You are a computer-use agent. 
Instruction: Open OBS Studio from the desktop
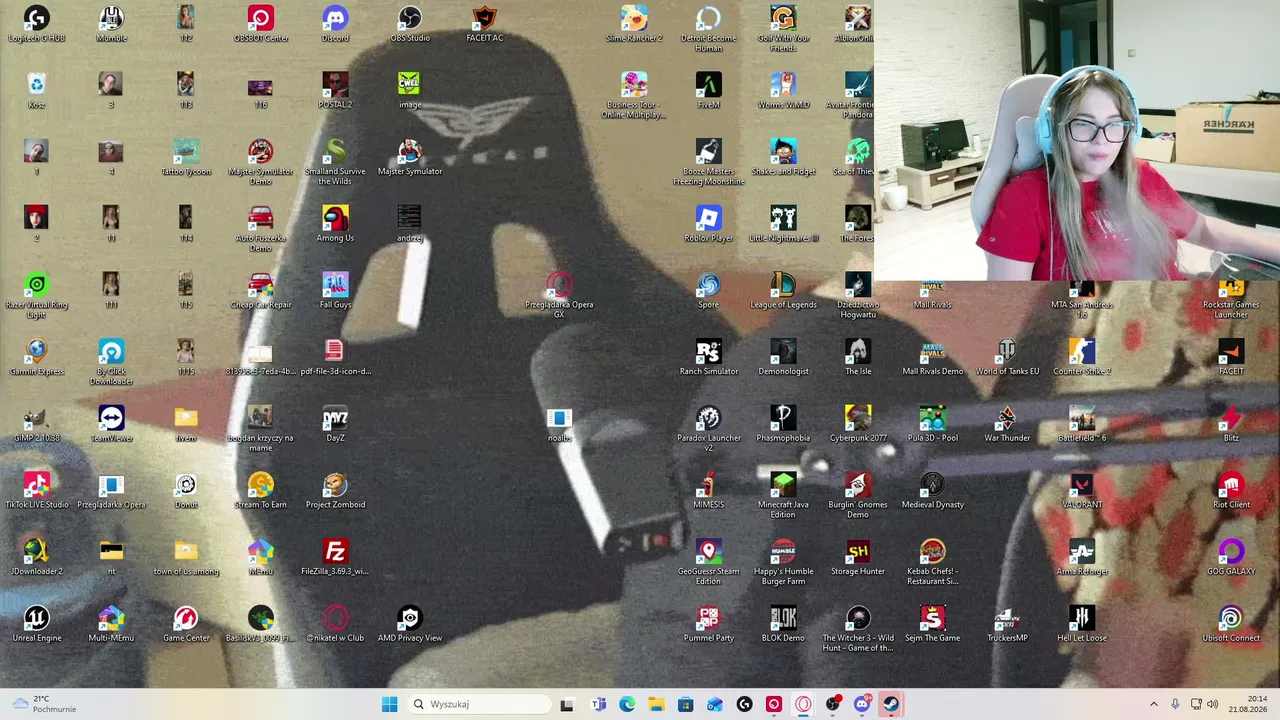point(410,25)
